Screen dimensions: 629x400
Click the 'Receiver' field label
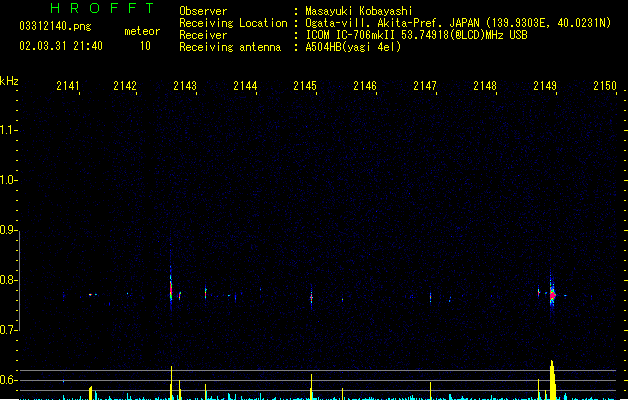[203, 35]
